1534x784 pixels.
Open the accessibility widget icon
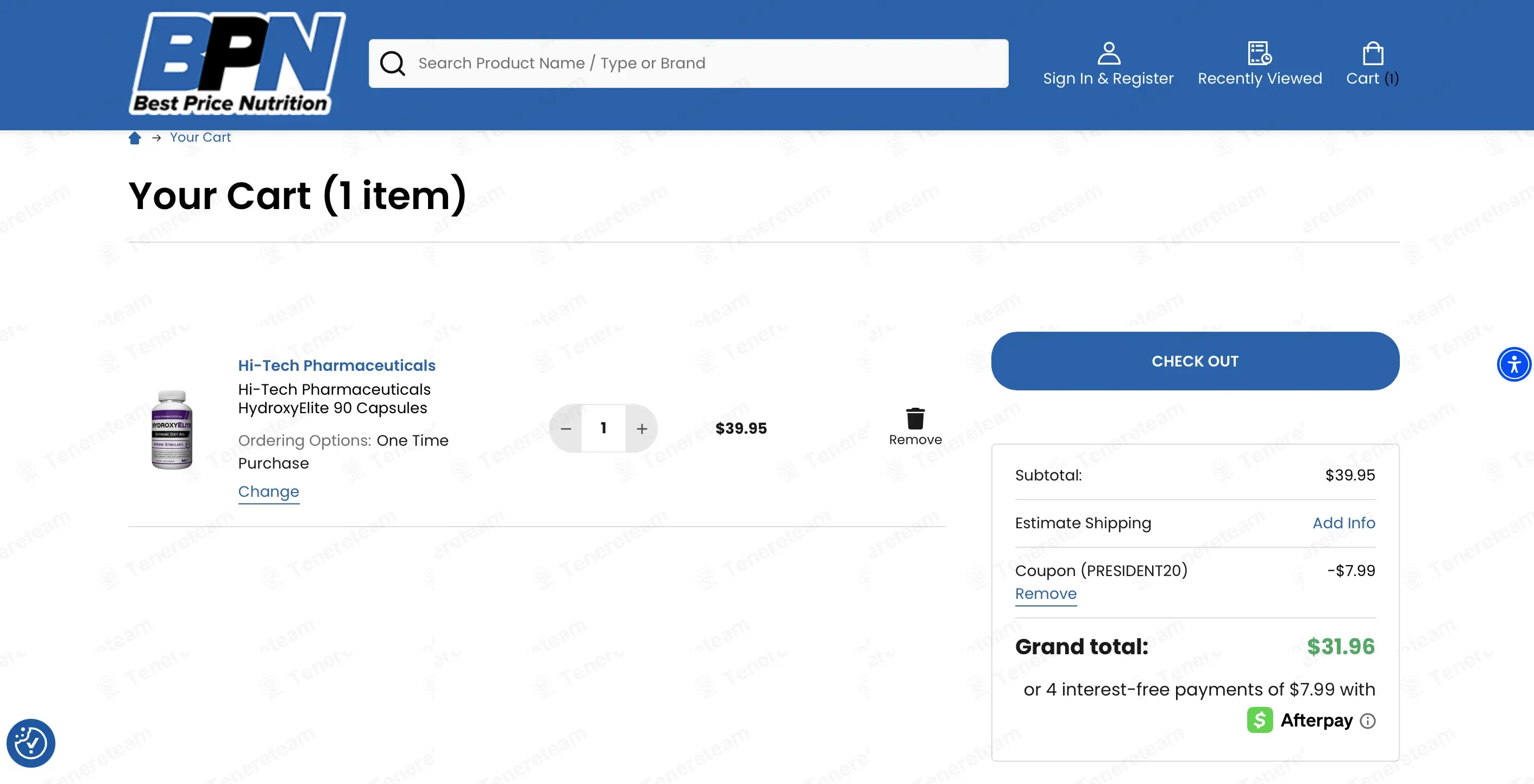pyautogui.click(x=1514, y=364)
